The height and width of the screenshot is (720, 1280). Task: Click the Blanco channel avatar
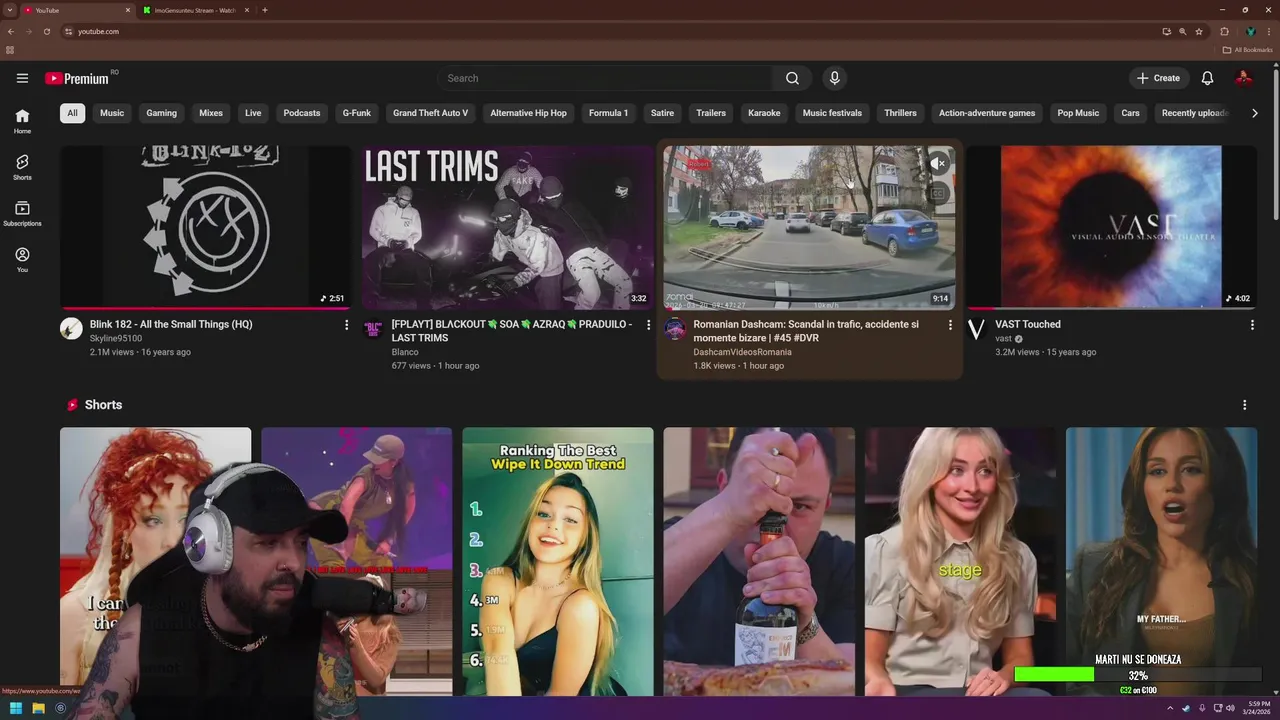click(373, 329)
